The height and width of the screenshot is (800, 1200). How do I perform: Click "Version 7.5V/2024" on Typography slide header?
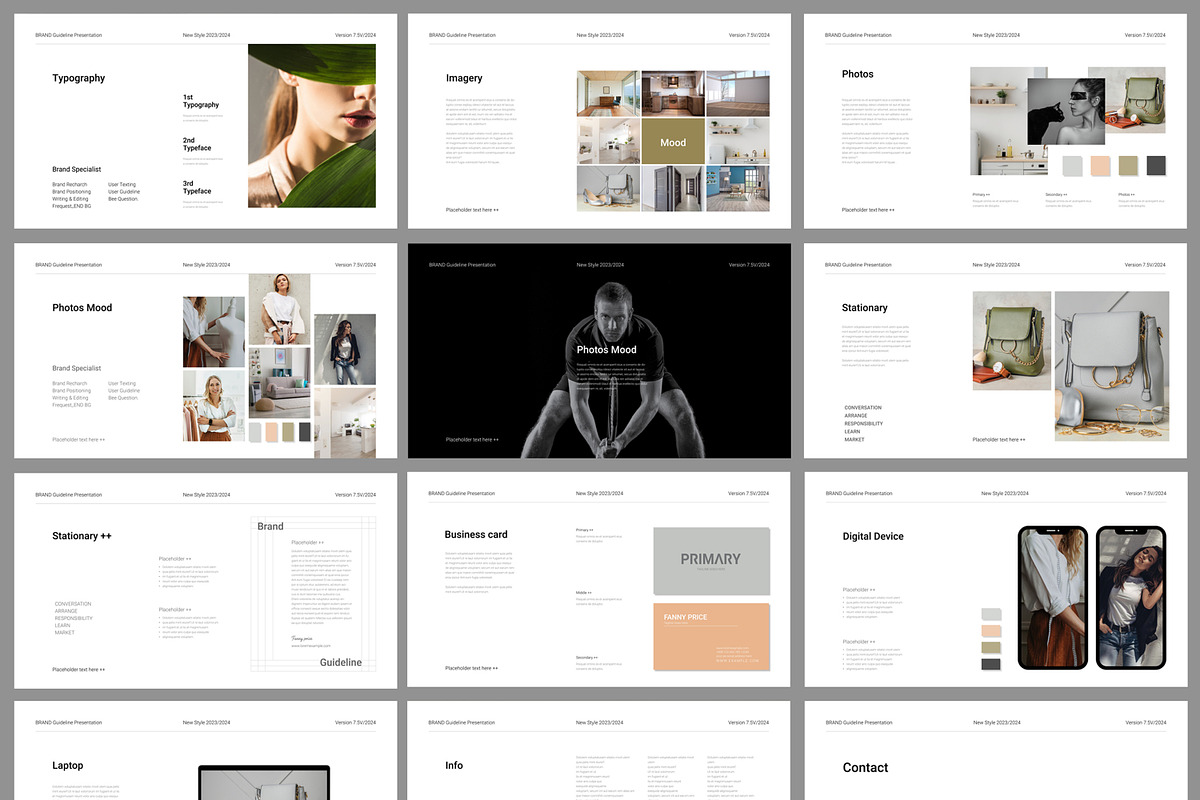(356, 35)
